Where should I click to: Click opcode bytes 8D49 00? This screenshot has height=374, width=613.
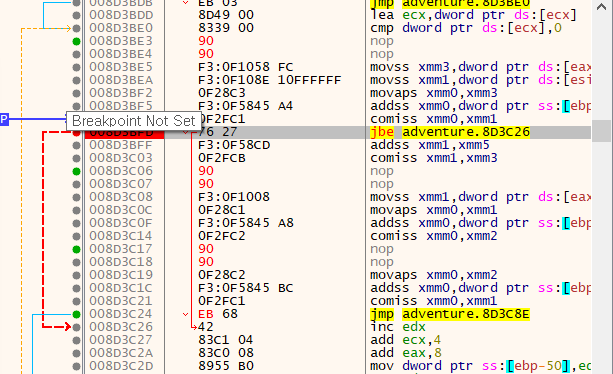(x=226, y=15)
